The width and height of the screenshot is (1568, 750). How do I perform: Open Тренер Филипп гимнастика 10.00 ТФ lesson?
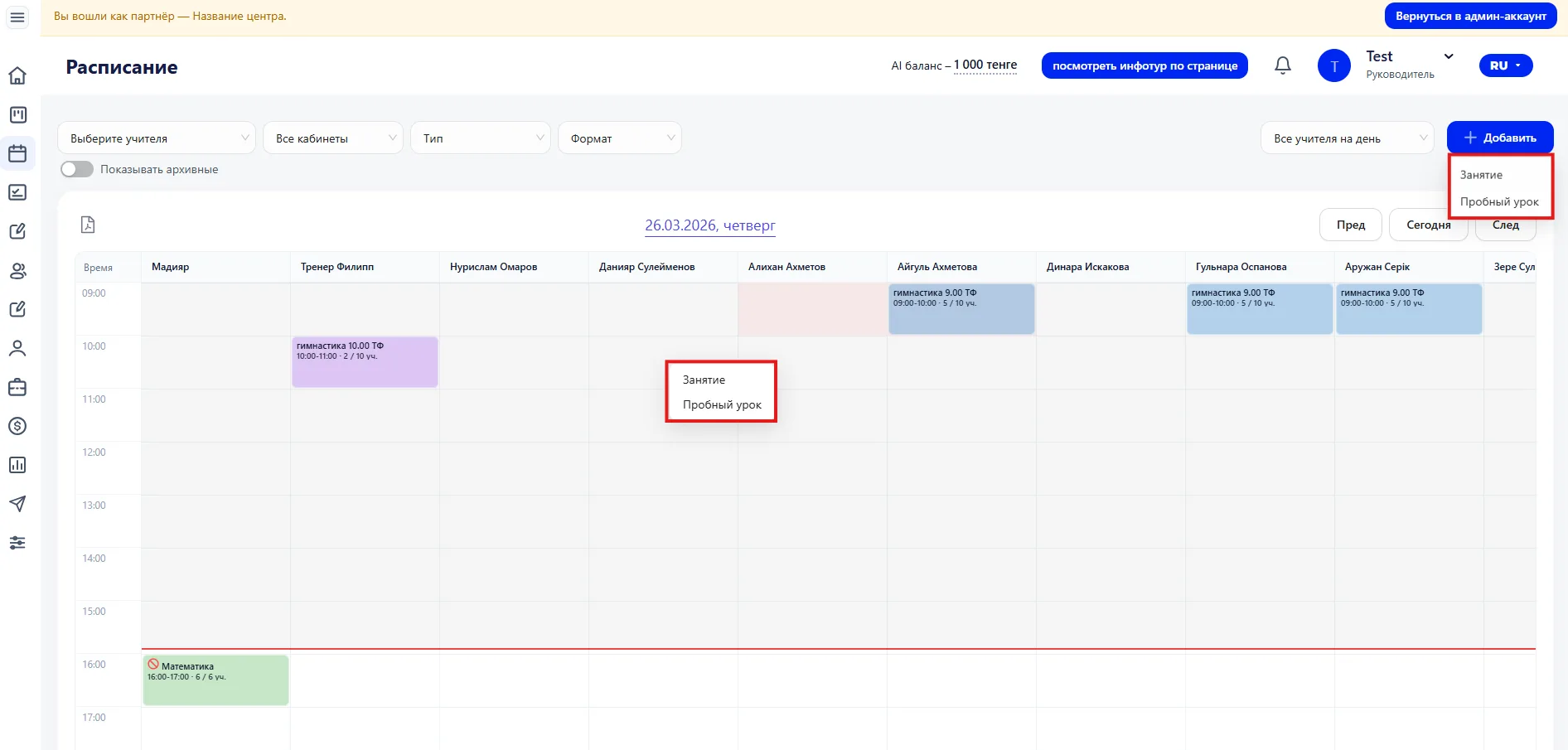pos(365,362)
